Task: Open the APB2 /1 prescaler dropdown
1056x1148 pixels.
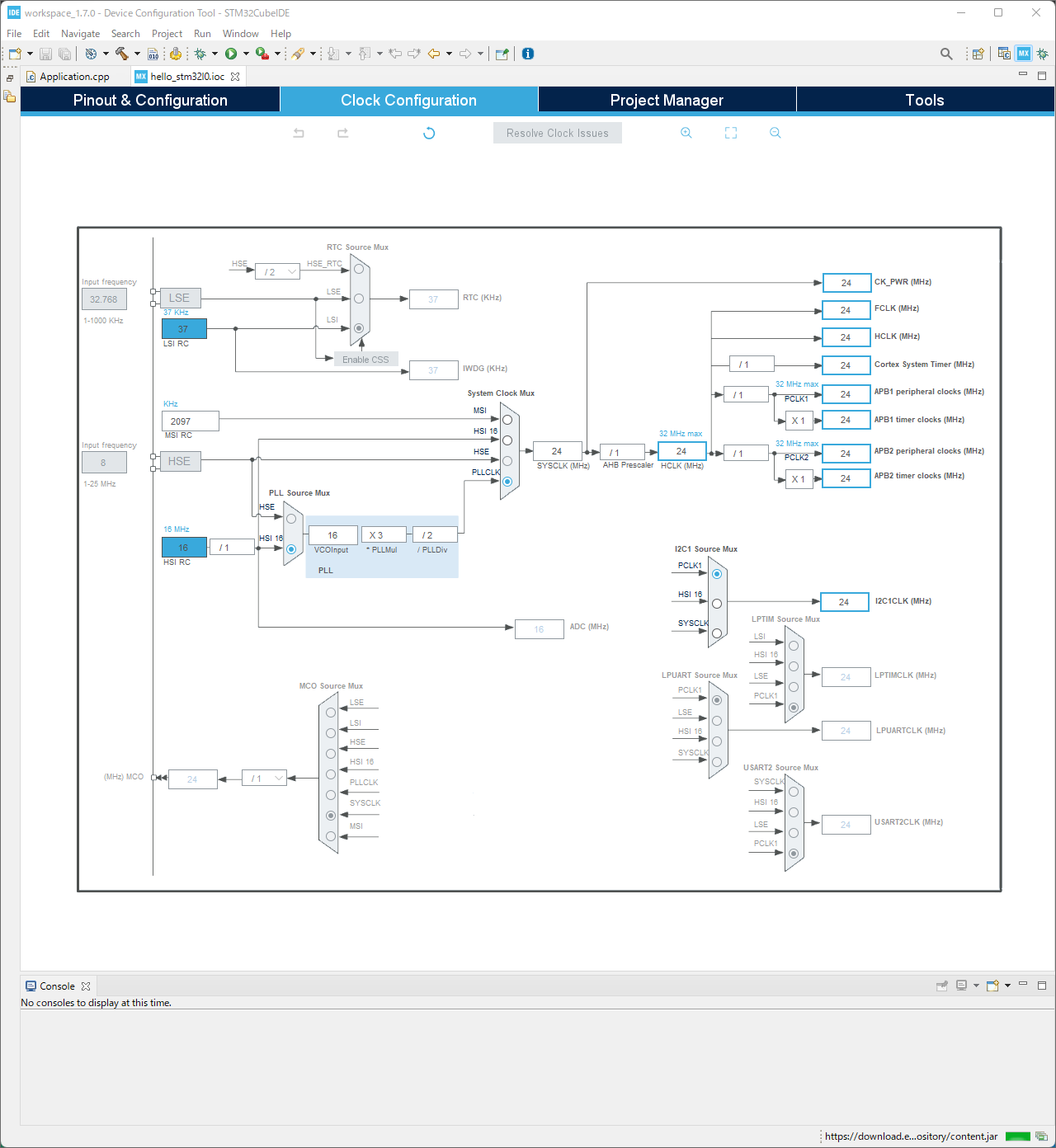Action: [746, 454]
